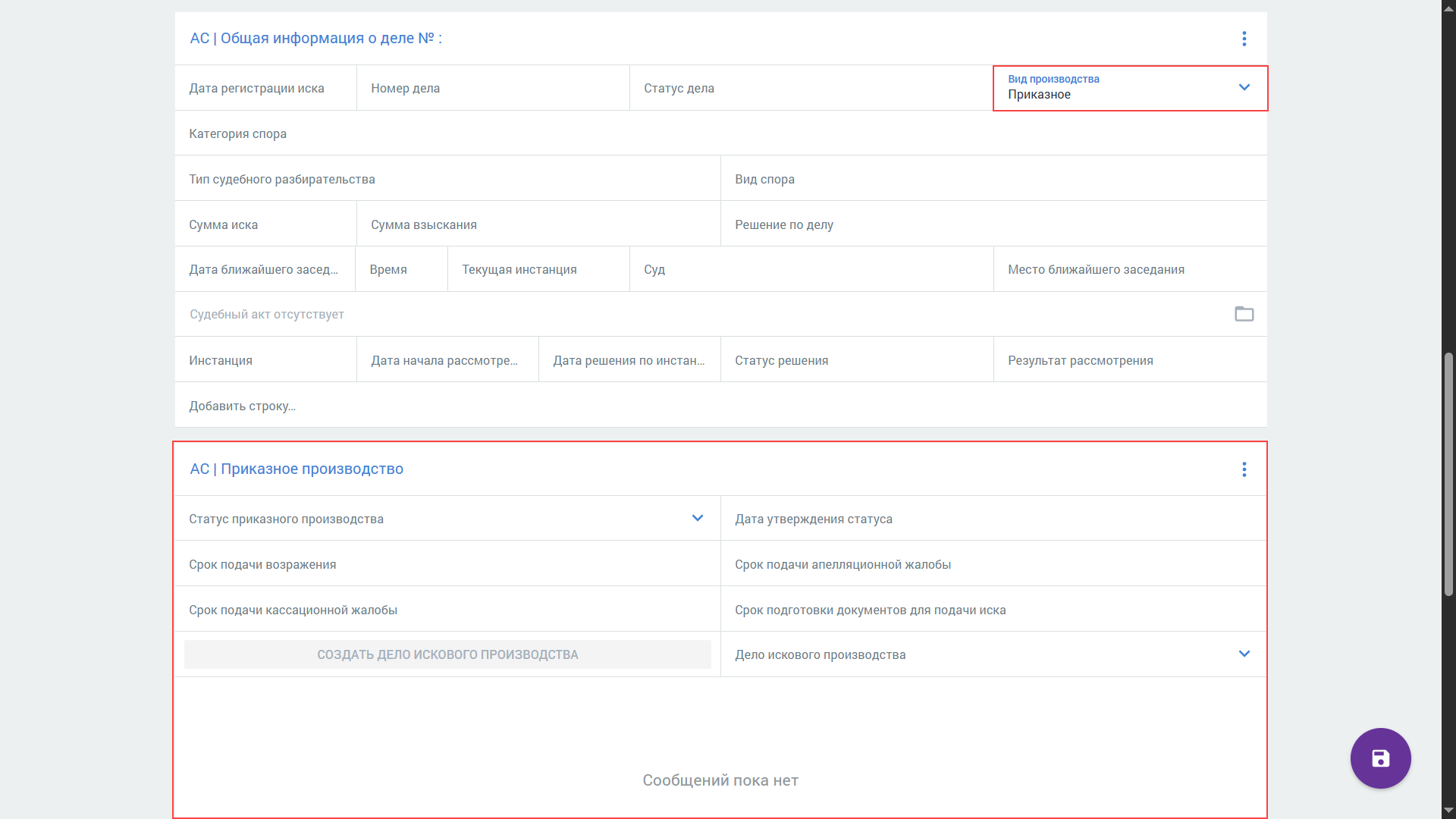This screenshot has height=819, width=1456.
Task: Click the Номер дела field
Action: pyautogui.click(x=493, y=88)
